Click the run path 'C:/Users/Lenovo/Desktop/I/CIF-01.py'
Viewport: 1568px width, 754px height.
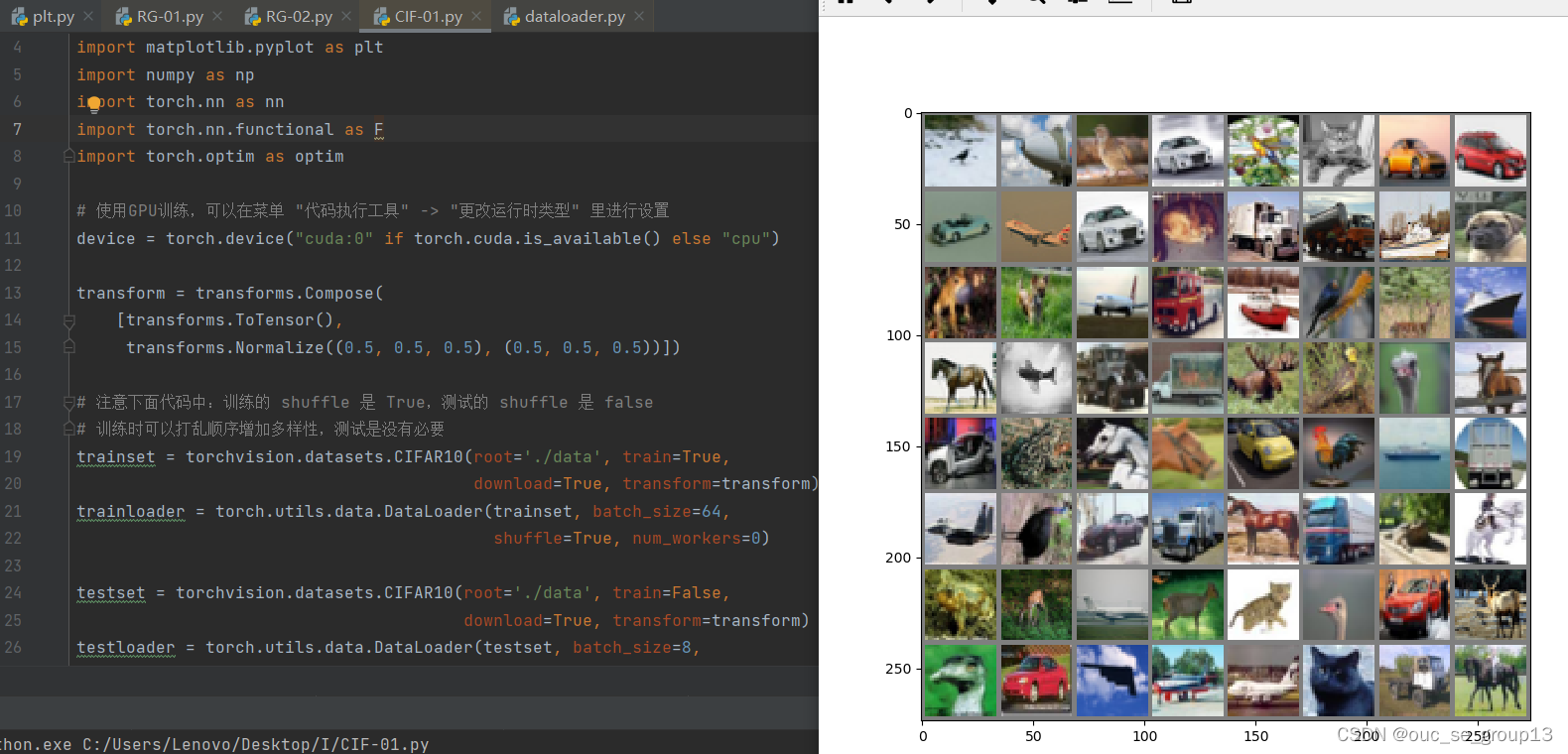(x=256, y=744)
